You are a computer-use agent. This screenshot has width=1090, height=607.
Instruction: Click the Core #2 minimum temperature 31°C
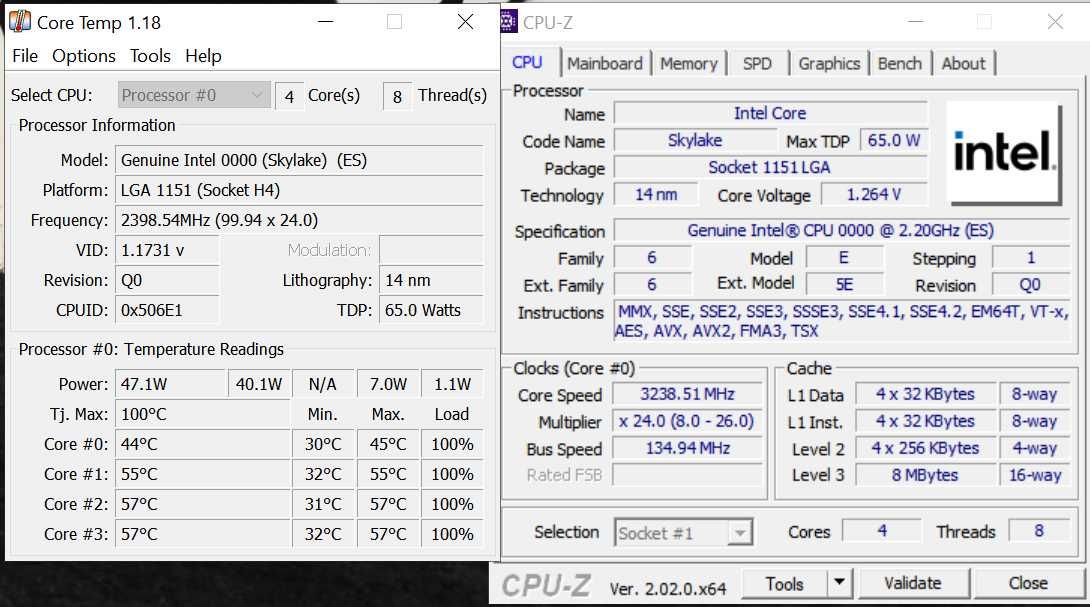323,504
